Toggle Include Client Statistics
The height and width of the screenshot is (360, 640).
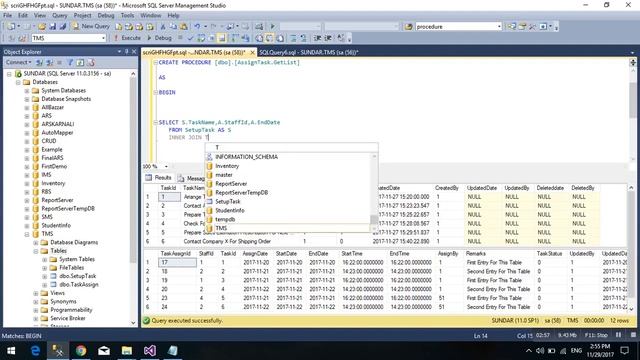(245, 38)
